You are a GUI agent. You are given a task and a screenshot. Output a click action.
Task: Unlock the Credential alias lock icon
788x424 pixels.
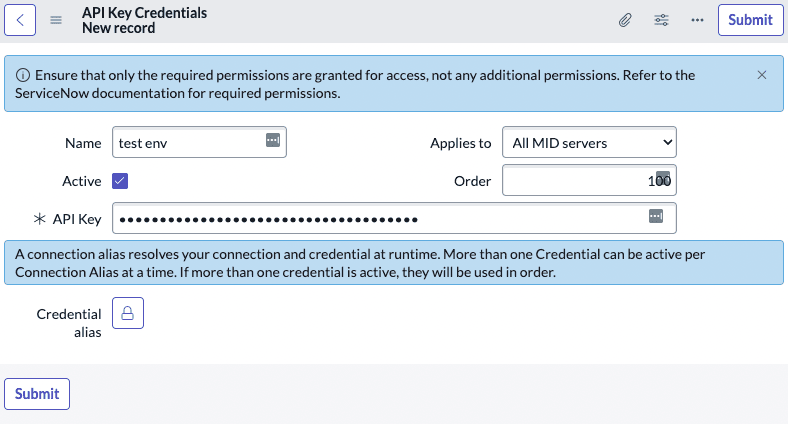(128, 313)
